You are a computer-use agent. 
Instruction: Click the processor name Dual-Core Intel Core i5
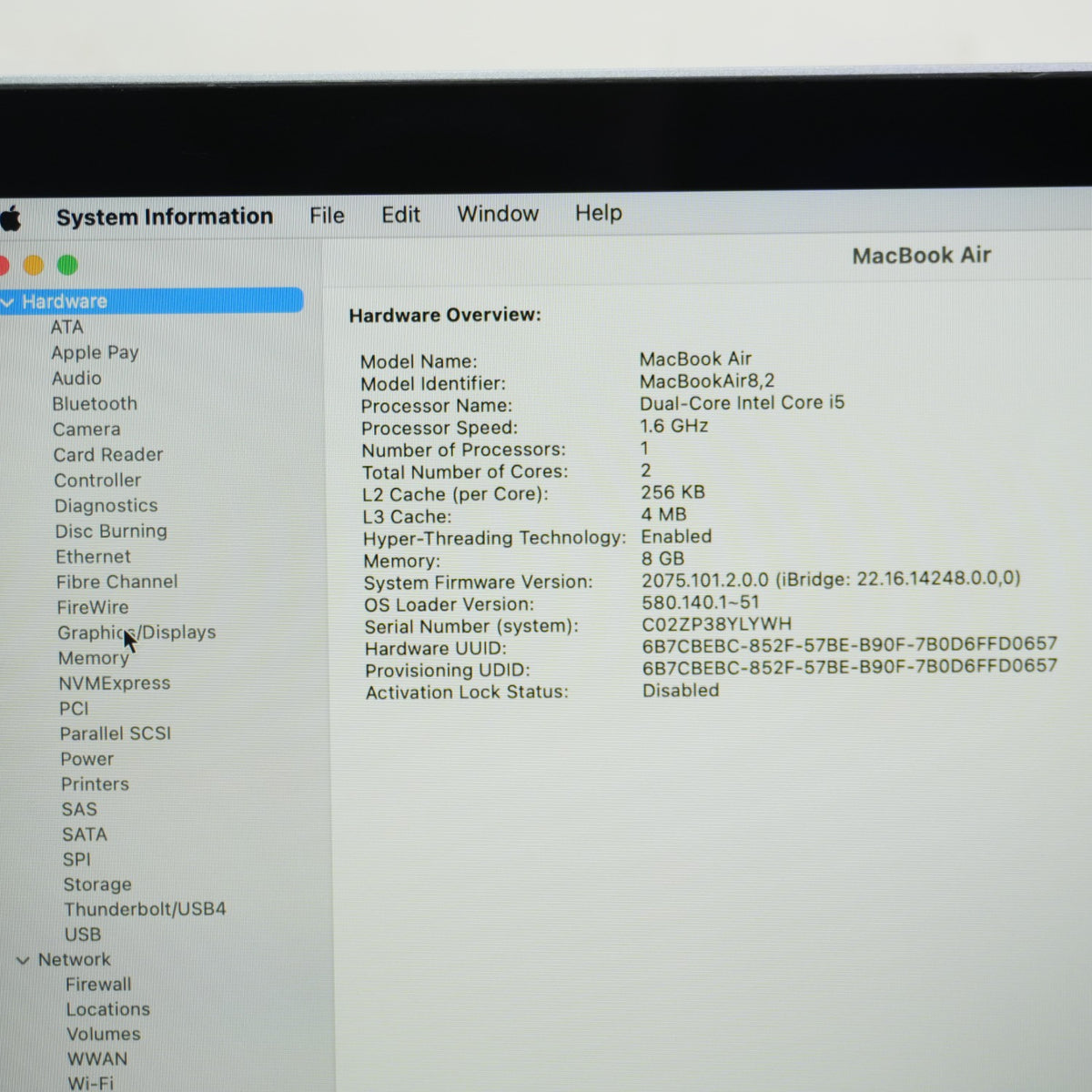(x=743, y=403)
